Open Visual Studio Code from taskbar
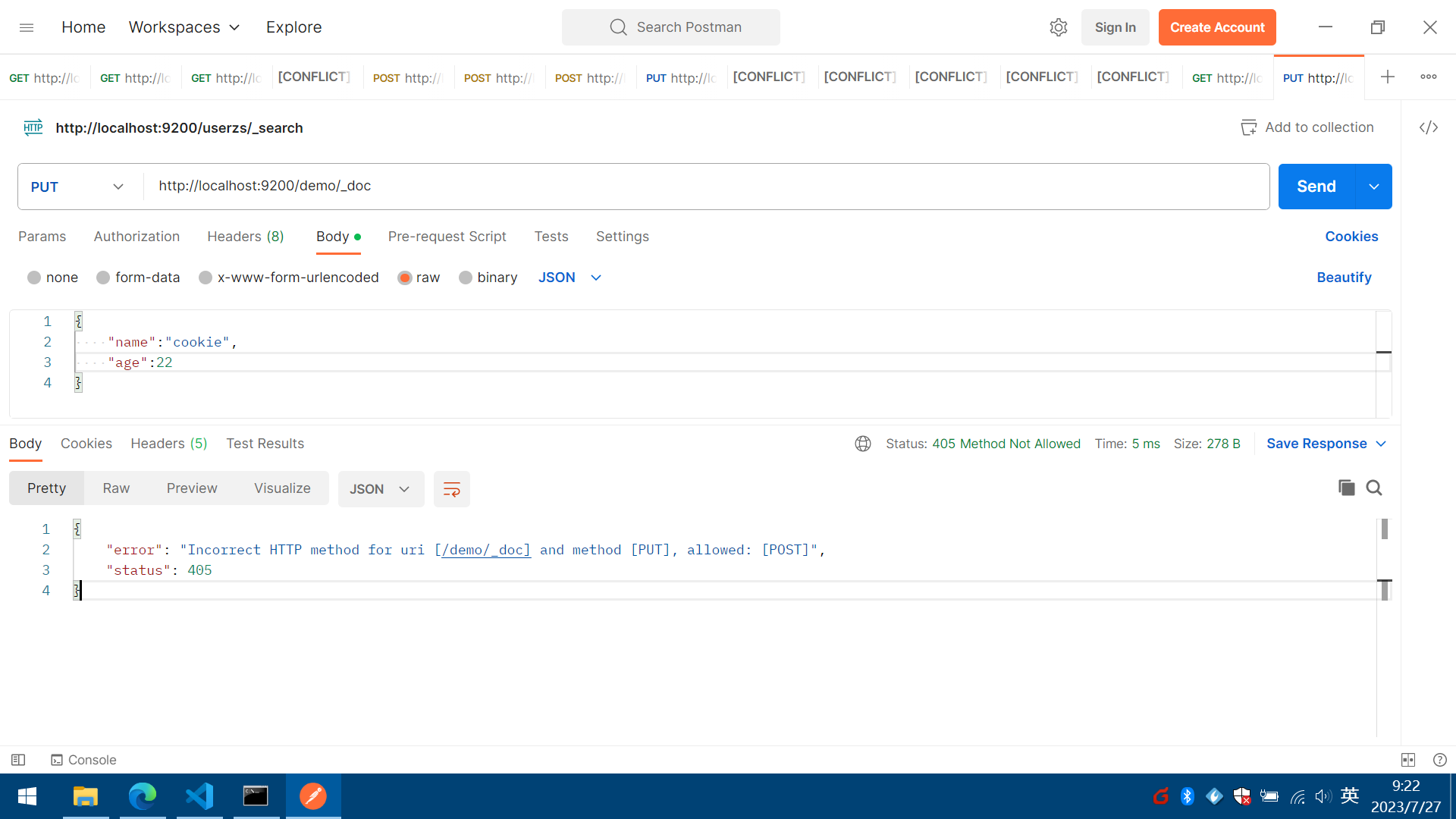1456x819 pixels. tap(199, 795)
